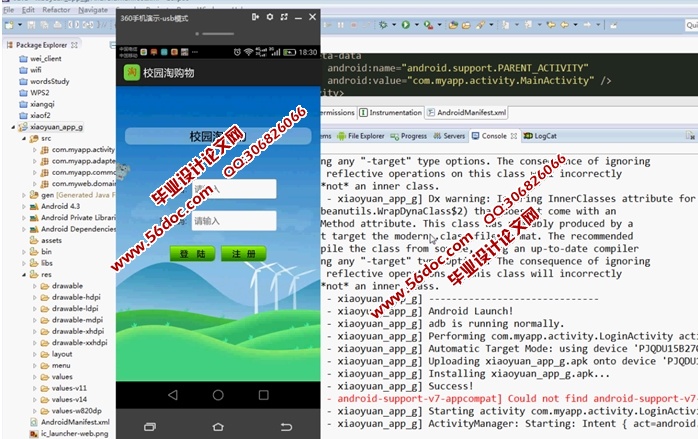Open the Navigate menu
Screen dimensions: 698x439
pyautogui.click(x=93, y=9)
